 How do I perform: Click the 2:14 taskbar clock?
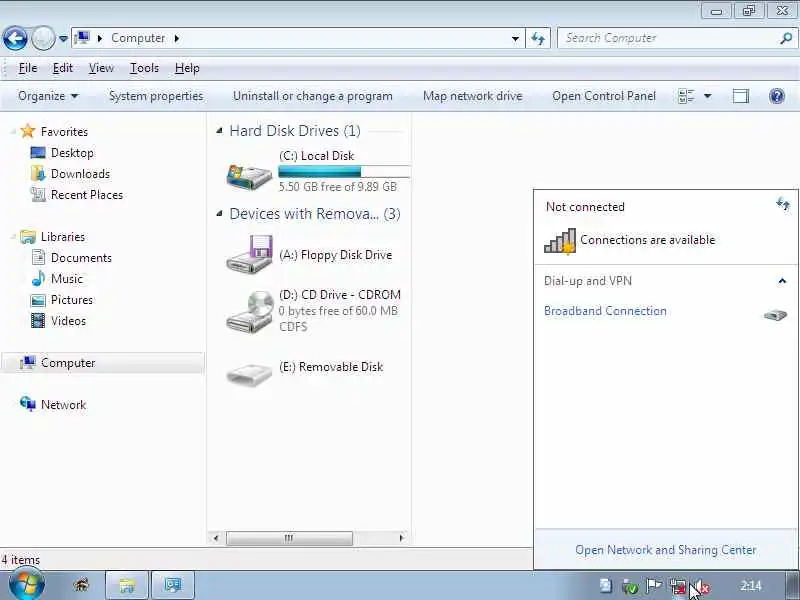coord(751,585)
